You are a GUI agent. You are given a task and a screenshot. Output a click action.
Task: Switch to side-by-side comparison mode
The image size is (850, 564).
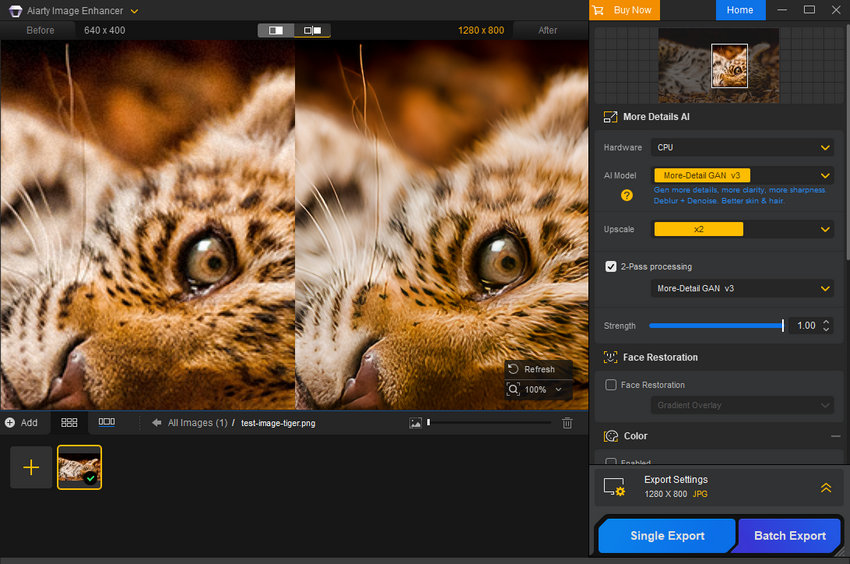(312, 30)
